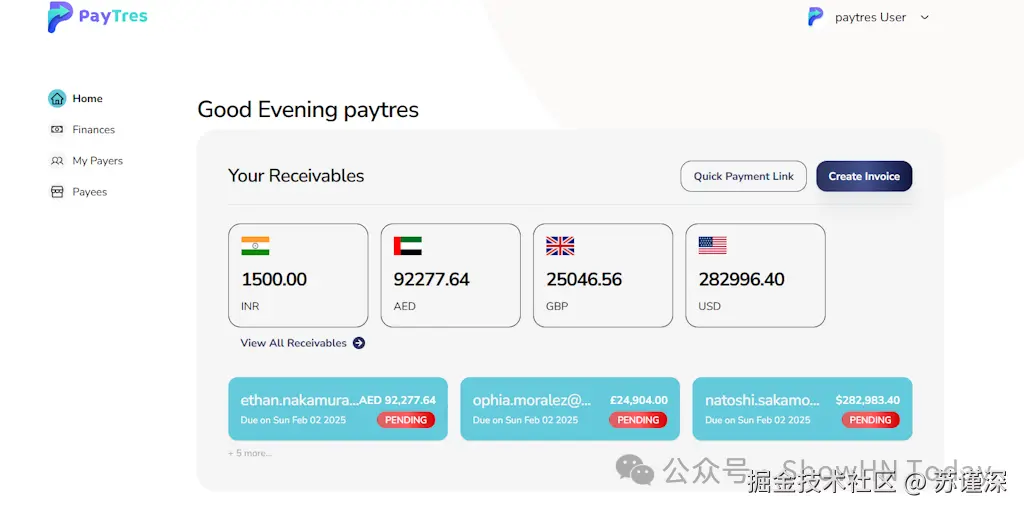Click the PayTres logo icon
The height and width of the screenshot is (512, 1024).
(60, 17)
